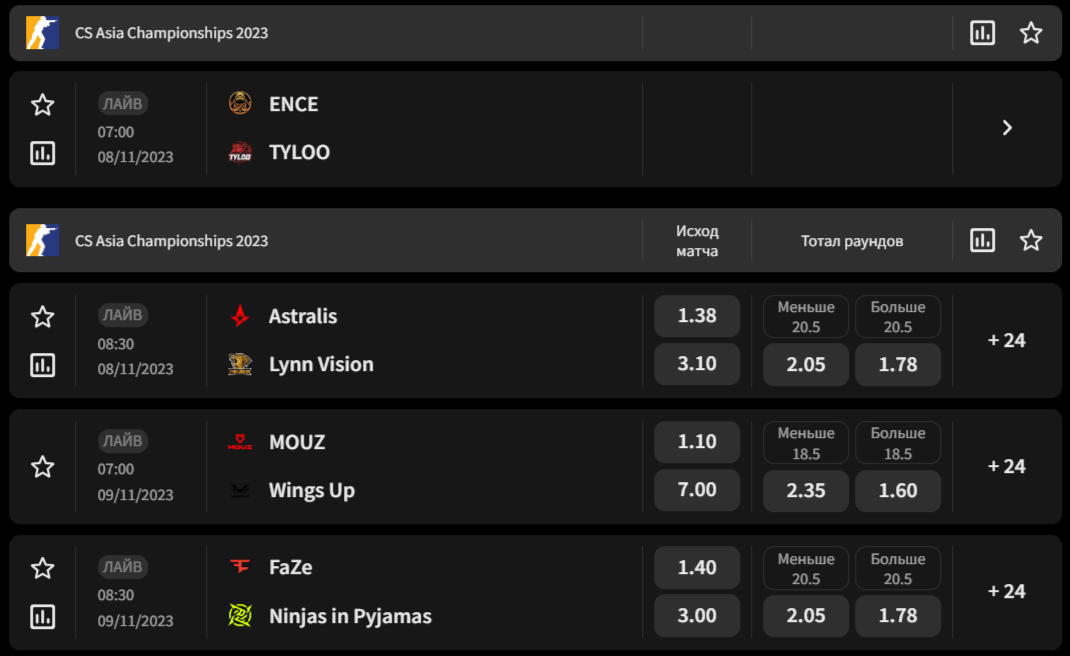Click the Ninjas in Pyjamas team logo
This screenshot has height=656, width=1070.
point(240,616)
